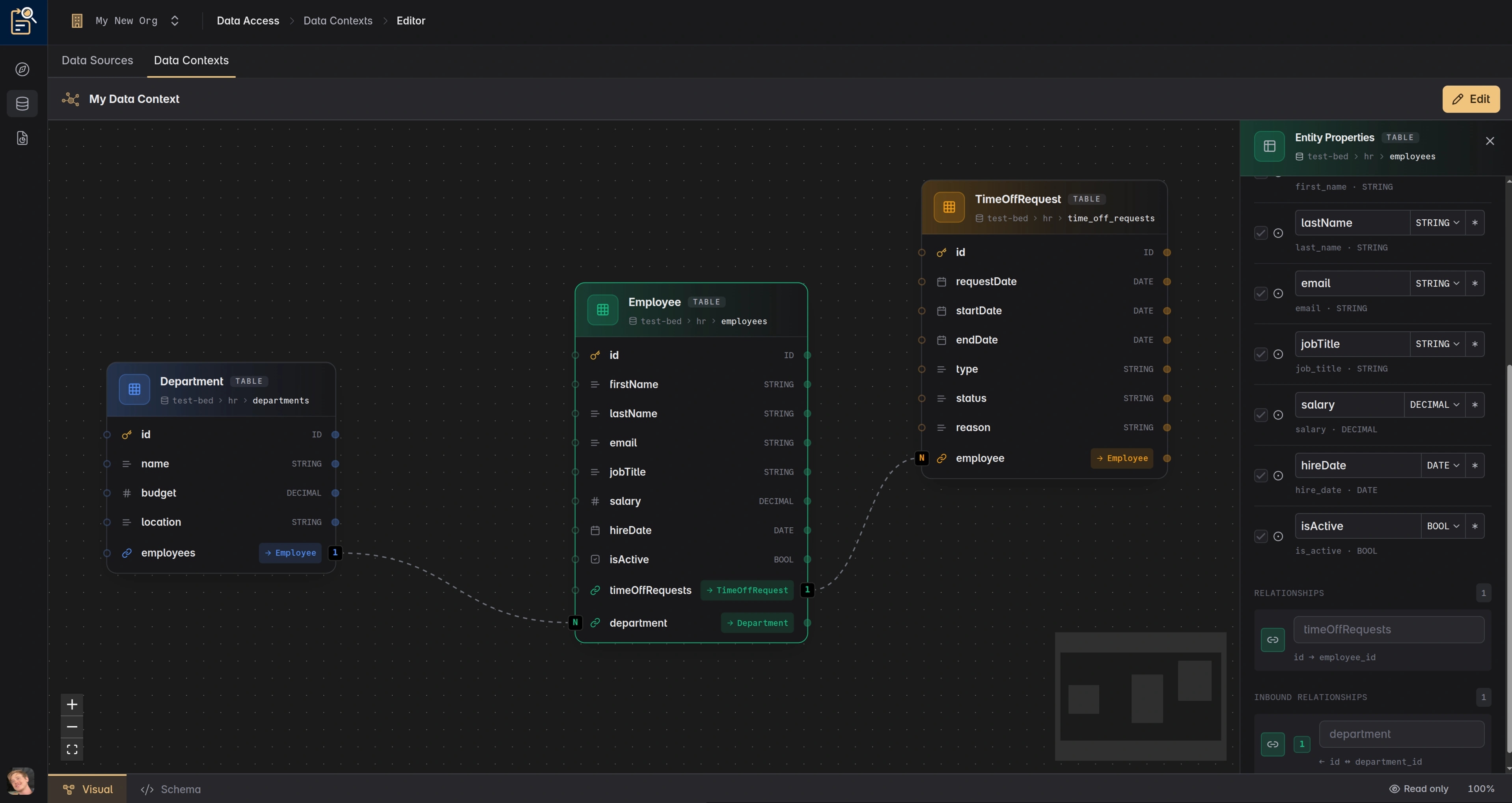The height and width of the screenshot is (803, 1512).
Task: Select the TimeOffRequest startDate field row
Action: click(1044, 311)
